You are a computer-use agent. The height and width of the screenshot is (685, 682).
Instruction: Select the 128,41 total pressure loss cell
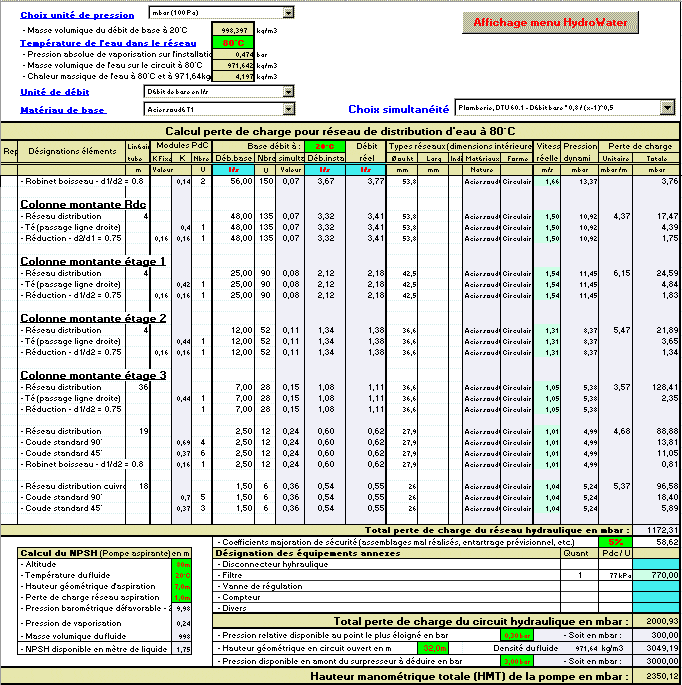(x=656, y=387)
